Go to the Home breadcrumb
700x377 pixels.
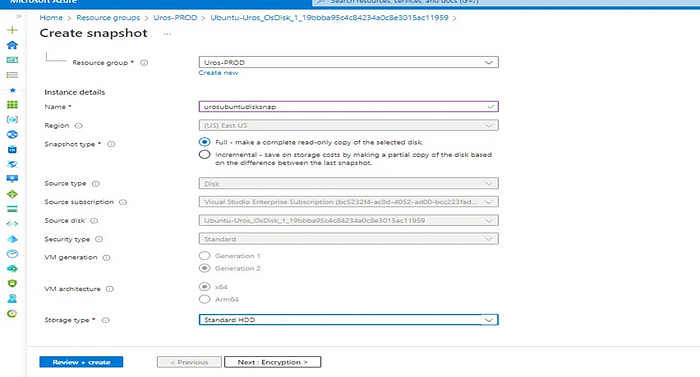tap(51, 18)
